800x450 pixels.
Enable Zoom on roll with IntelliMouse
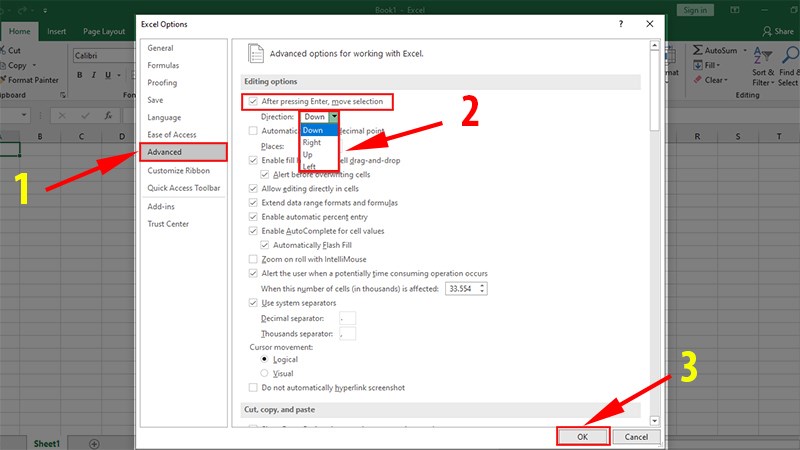[253, 259]
